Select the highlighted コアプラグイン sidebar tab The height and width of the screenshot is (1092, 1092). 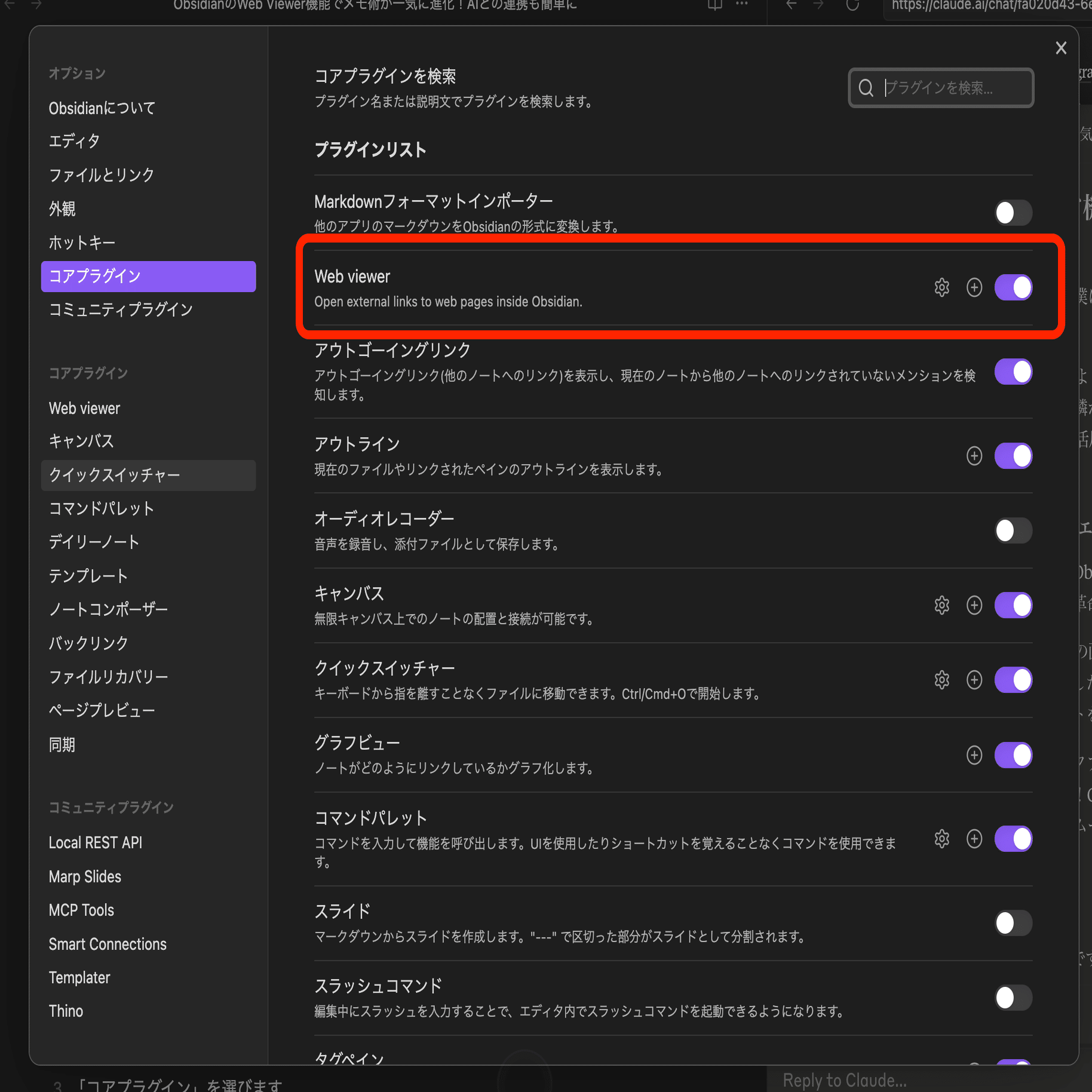pos(148,276)
